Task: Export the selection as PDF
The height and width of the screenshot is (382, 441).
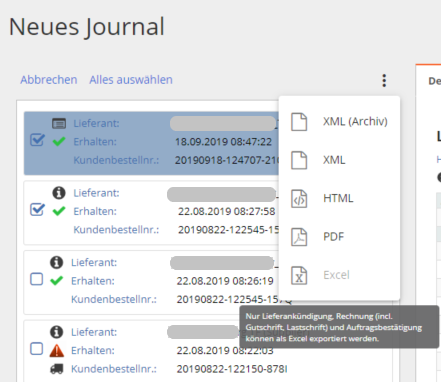Action: coord(339,237)
